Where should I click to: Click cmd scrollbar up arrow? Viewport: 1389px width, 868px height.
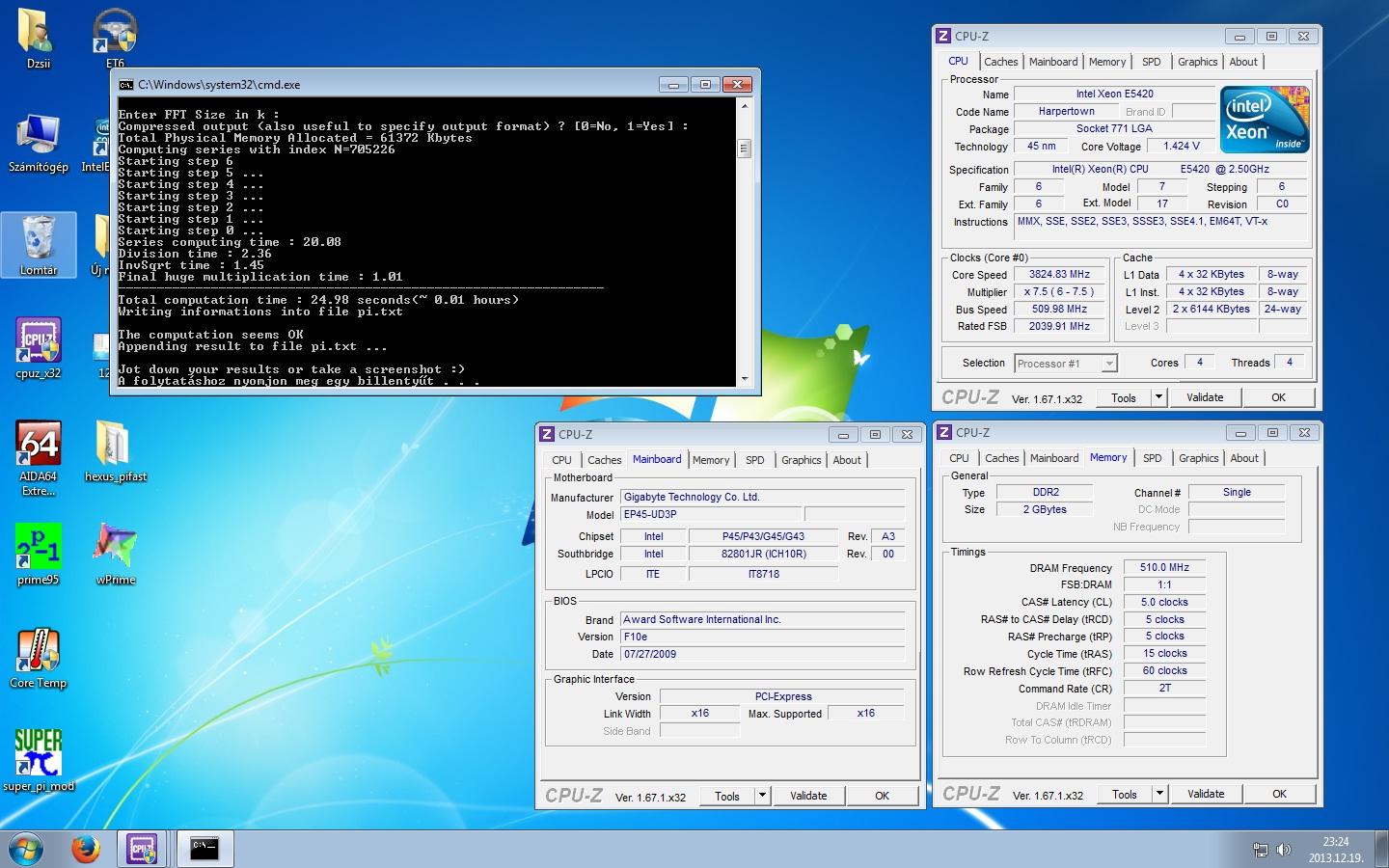coord(744,106)
